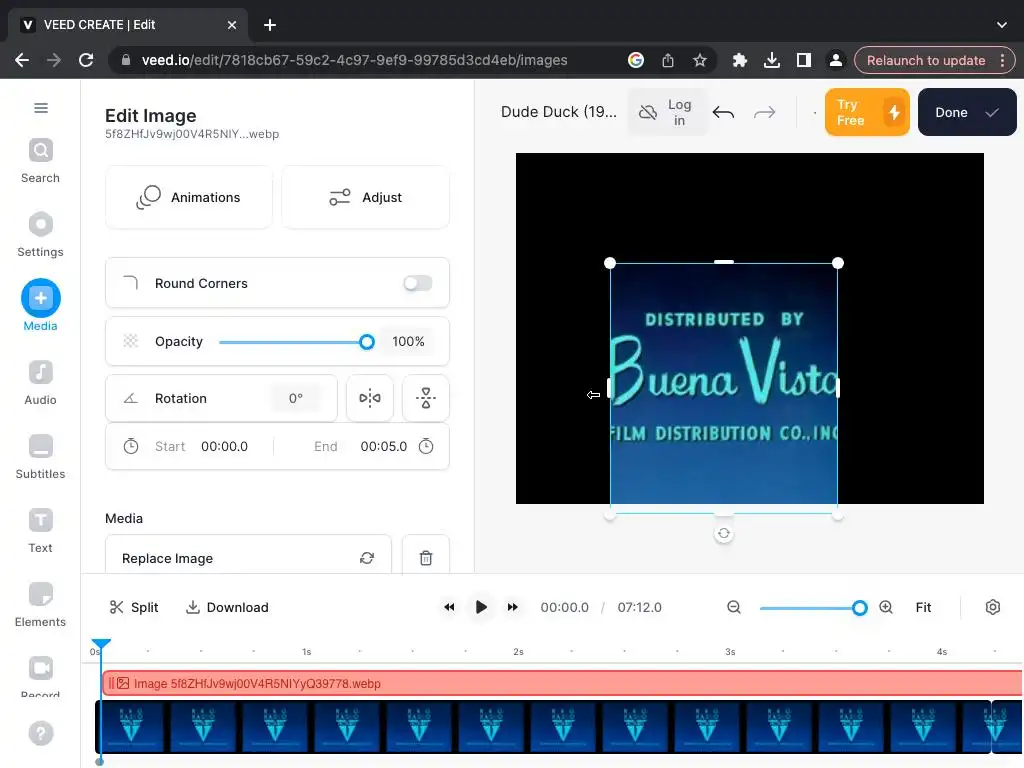Viewport: 1024px width, 768px height.
Task: Redo the last edit
Action: 764,112
